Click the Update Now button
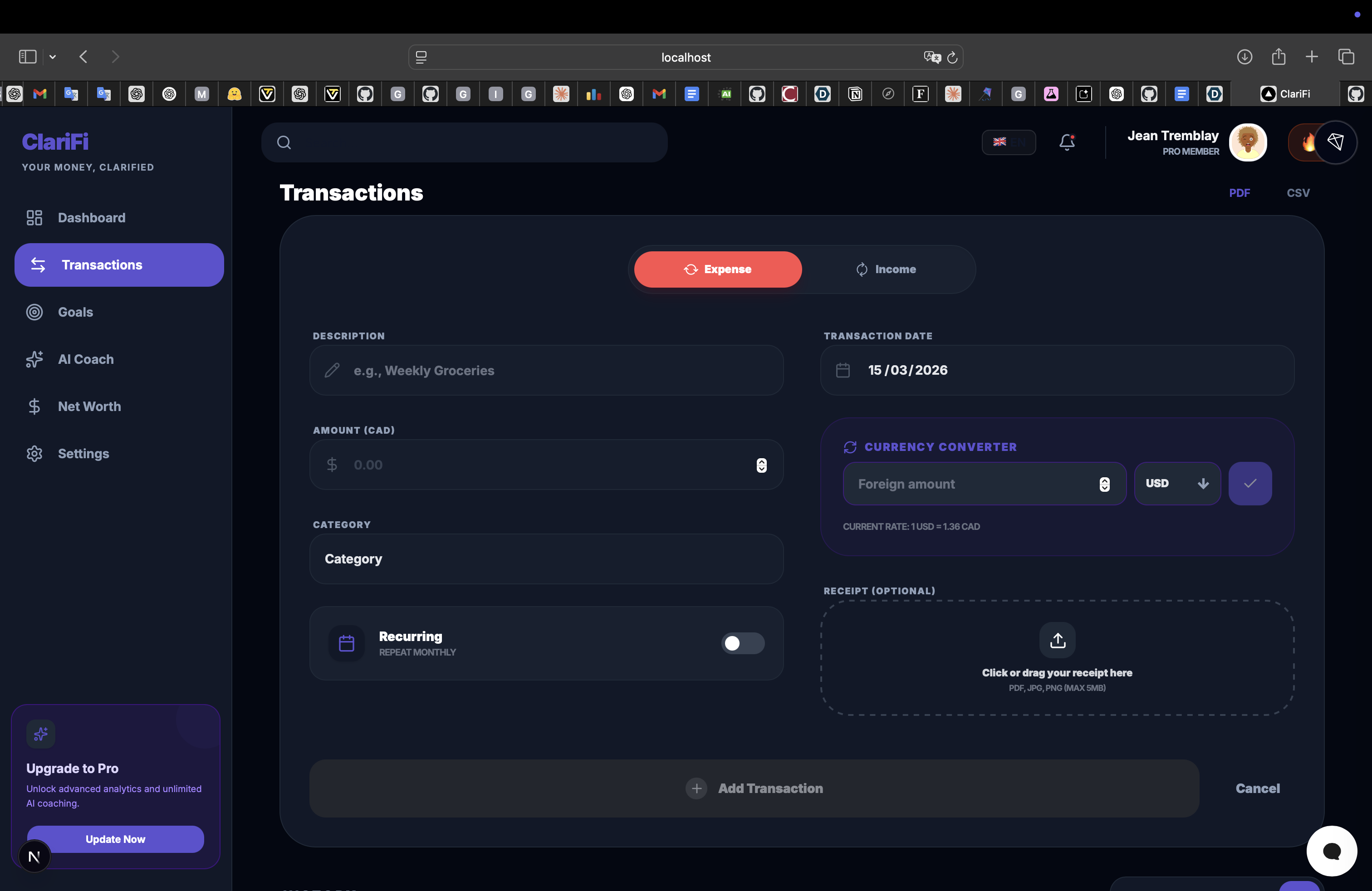Viewport: 1372px width, 891px height. (115, 839)
